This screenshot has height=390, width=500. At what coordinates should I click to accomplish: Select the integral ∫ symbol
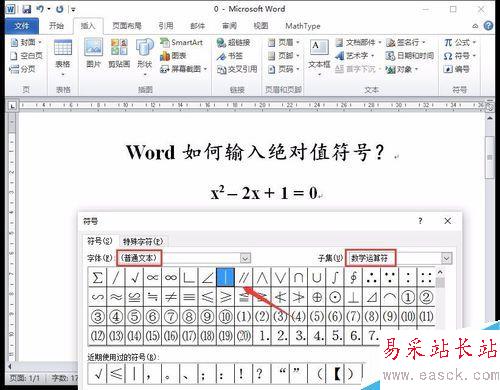pyautogui.click(x=335, y=277)
